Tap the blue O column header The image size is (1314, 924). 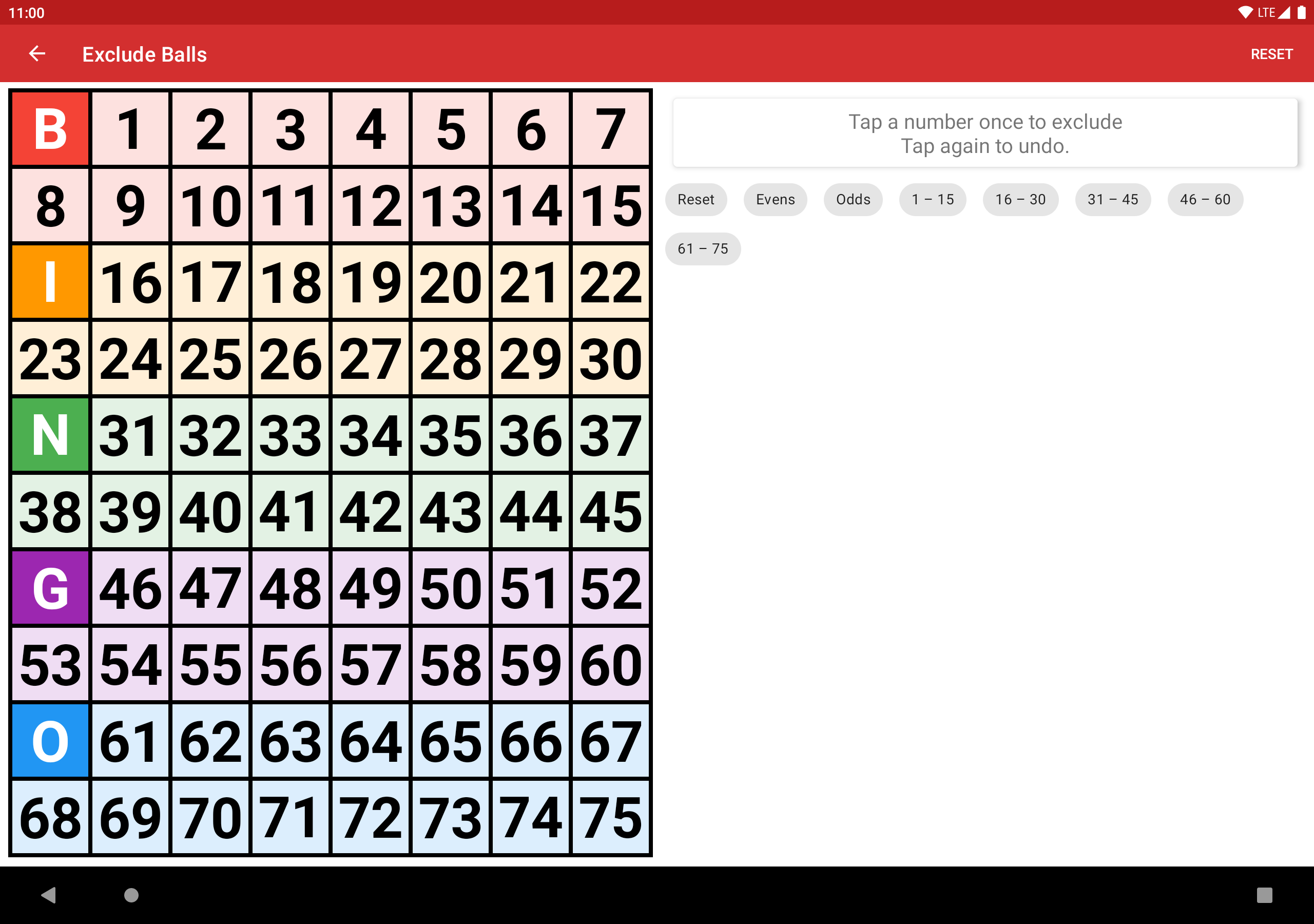pos(50,741)
